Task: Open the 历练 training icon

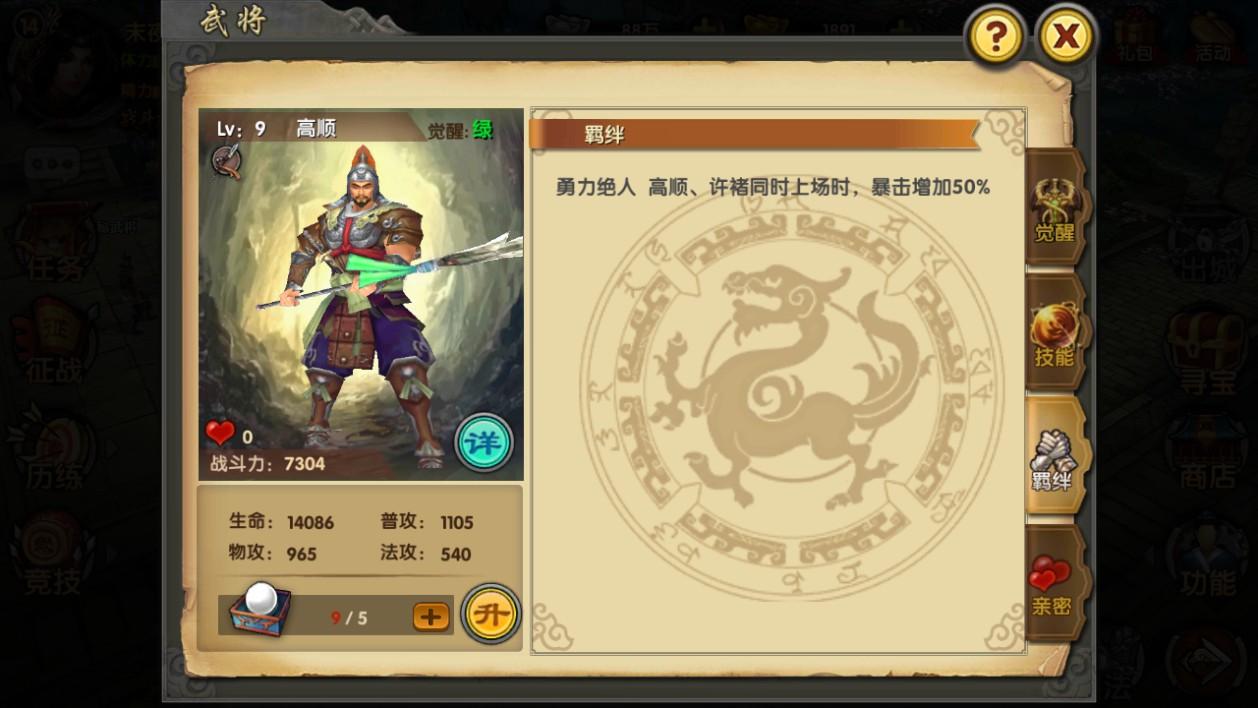Action: coord(55,453)
